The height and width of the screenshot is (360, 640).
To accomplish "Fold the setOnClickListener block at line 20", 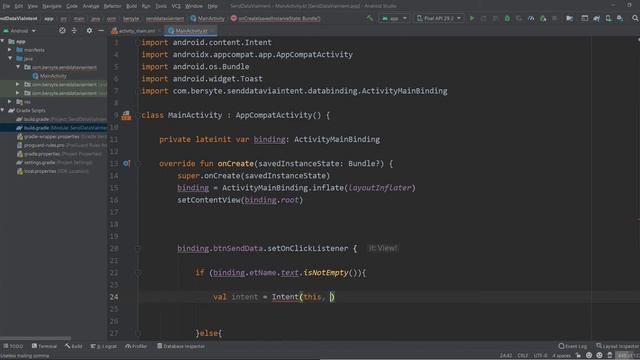I will [x=138, y=249].
